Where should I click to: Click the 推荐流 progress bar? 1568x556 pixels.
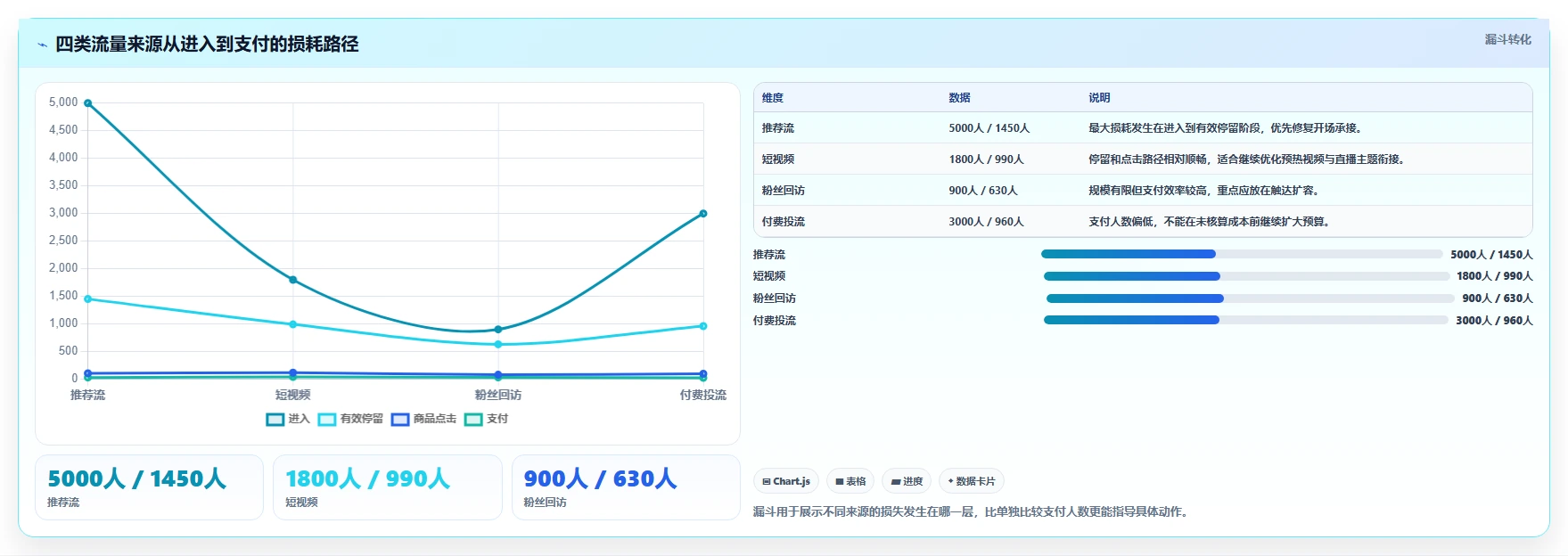click(x=1241, y=254)
